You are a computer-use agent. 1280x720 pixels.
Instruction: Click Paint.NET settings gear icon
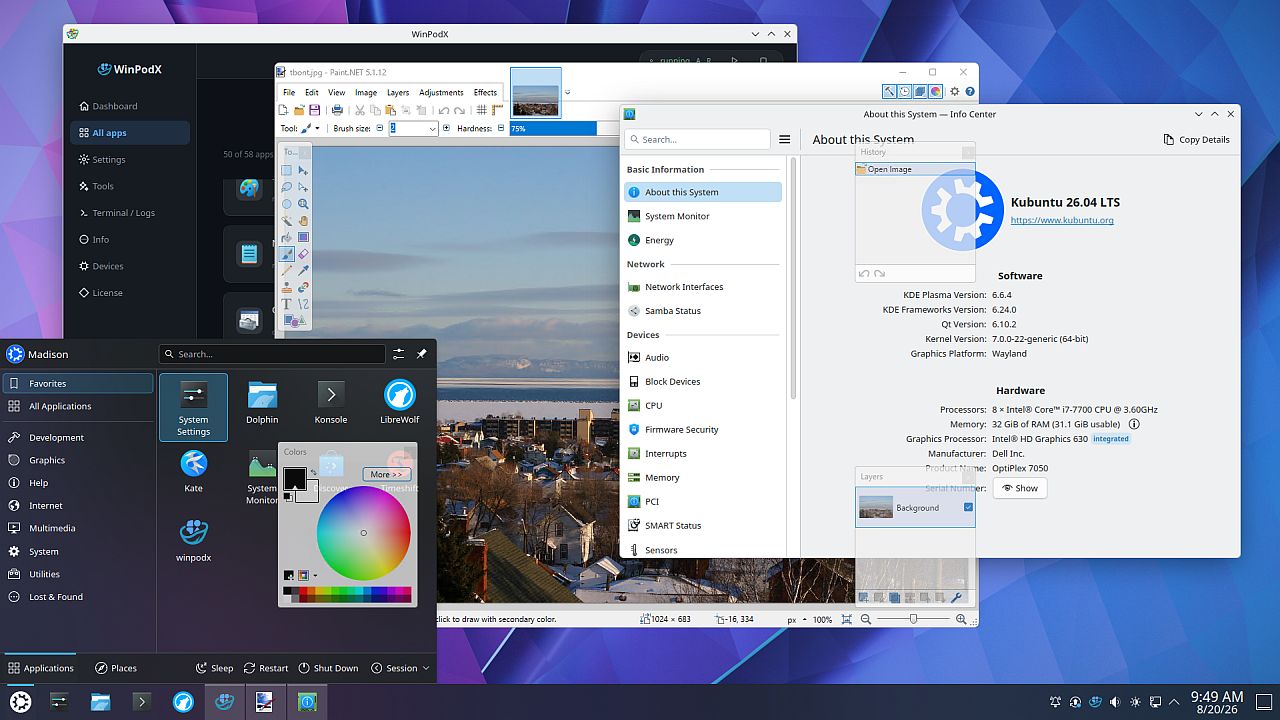955,91
